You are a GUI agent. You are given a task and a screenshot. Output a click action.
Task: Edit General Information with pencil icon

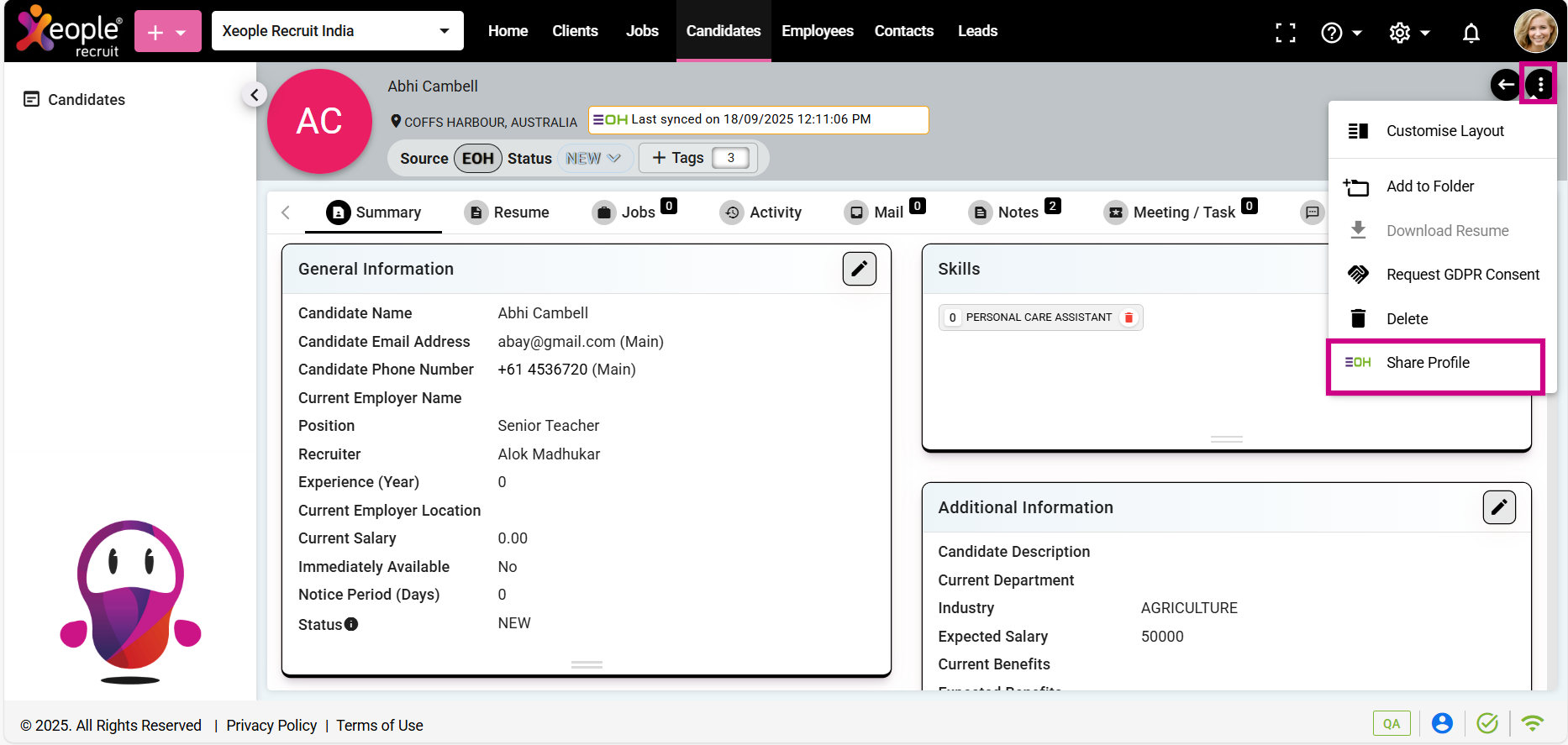(x=859, y=269)
